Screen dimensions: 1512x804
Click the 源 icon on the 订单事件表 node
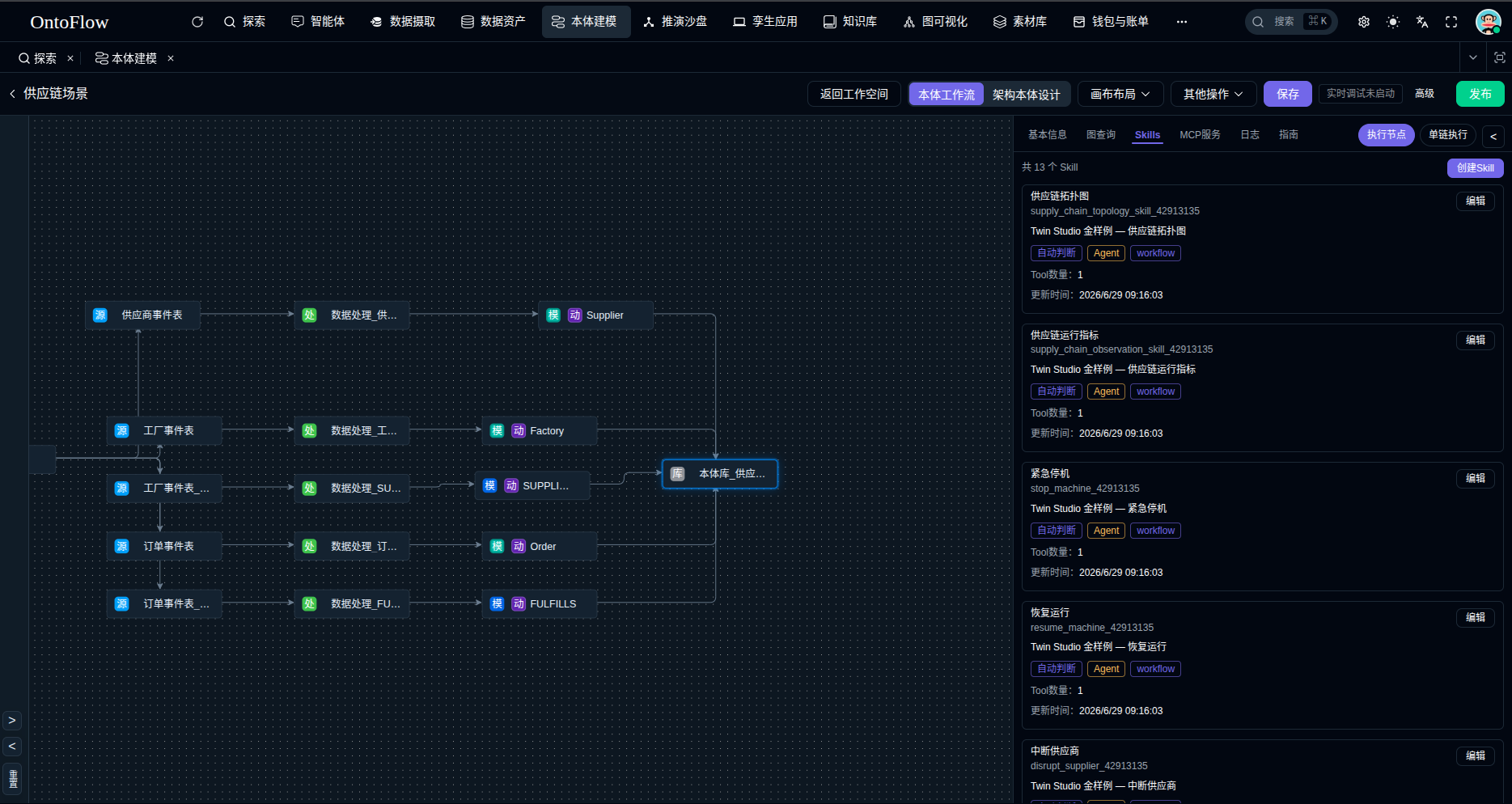point(122,547)
